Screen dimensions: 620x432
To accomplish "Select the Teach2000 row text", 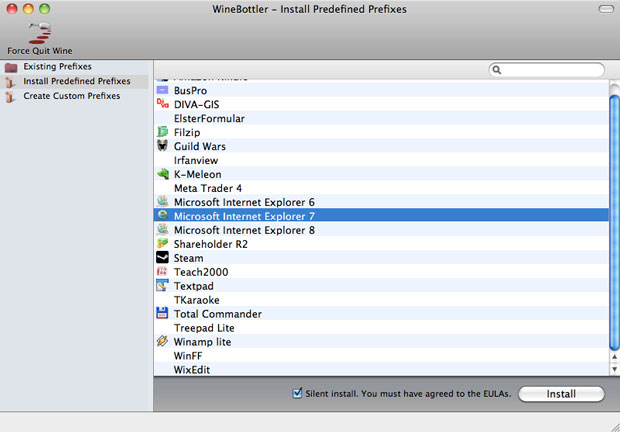I will [201, 272].
